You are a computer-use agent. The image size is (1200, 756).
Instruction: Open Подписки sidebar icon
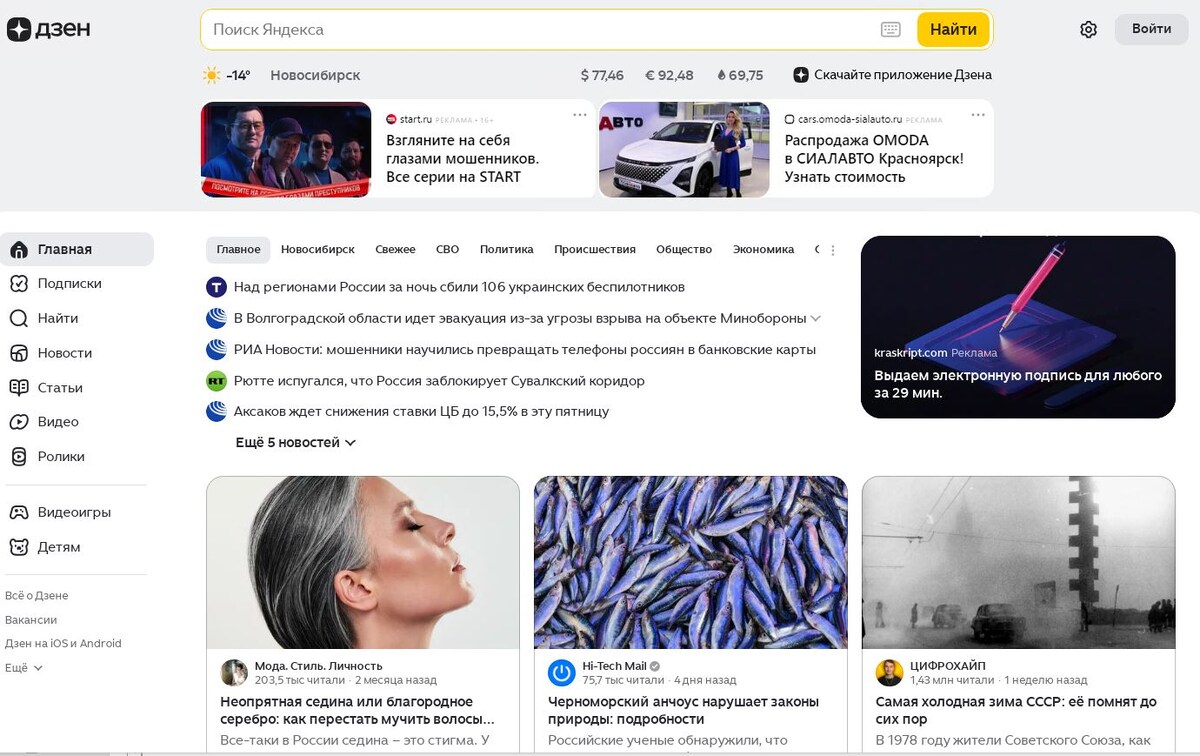click(x=19, y=284)
